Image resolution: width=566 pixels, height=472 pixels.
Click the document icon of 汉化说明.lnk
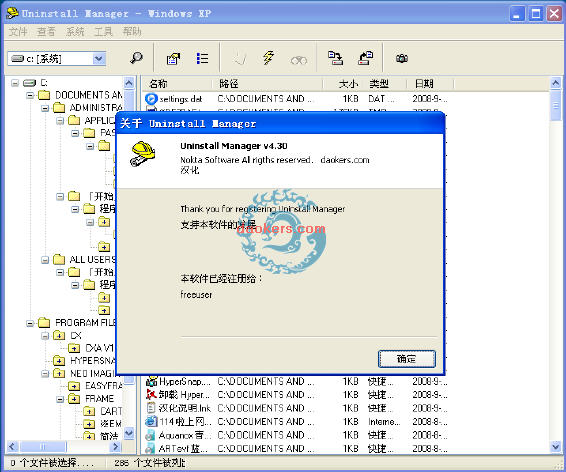coord(151,408)
